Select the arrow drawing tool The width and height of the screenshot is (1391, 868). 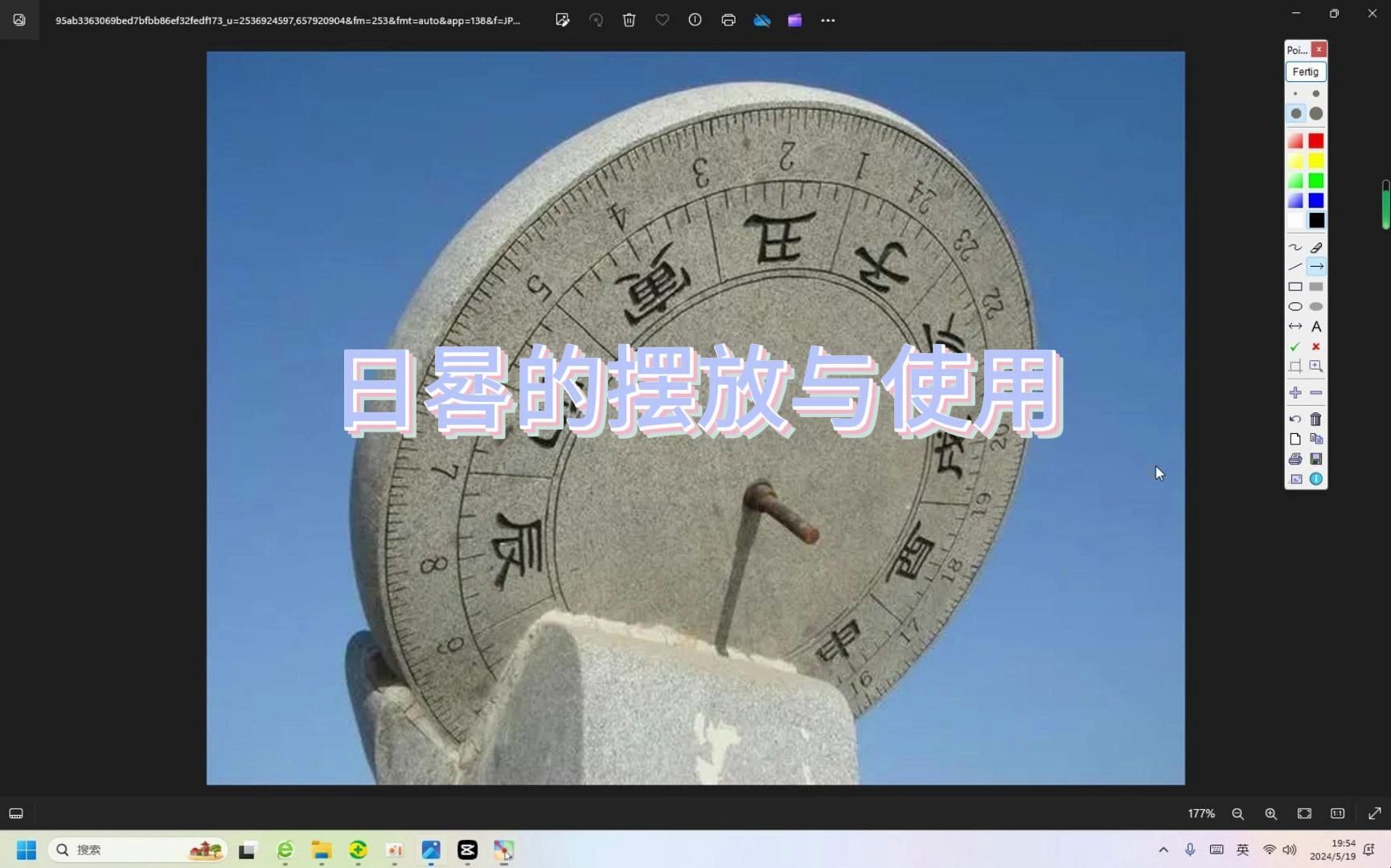[1315, 267]
